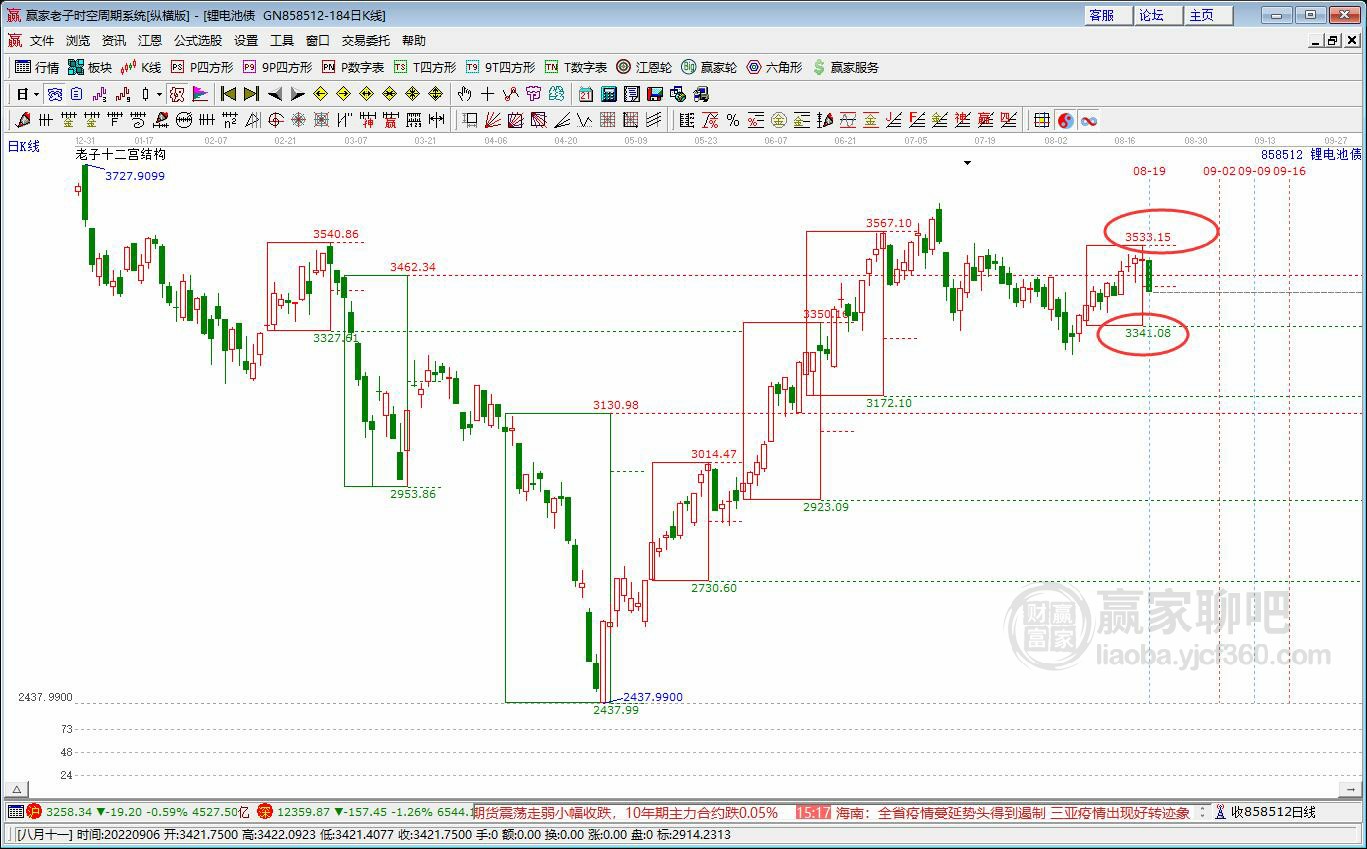Open the 工具 menu
This screenshot has width=1367, height=849.
click(x=282, y=41)
